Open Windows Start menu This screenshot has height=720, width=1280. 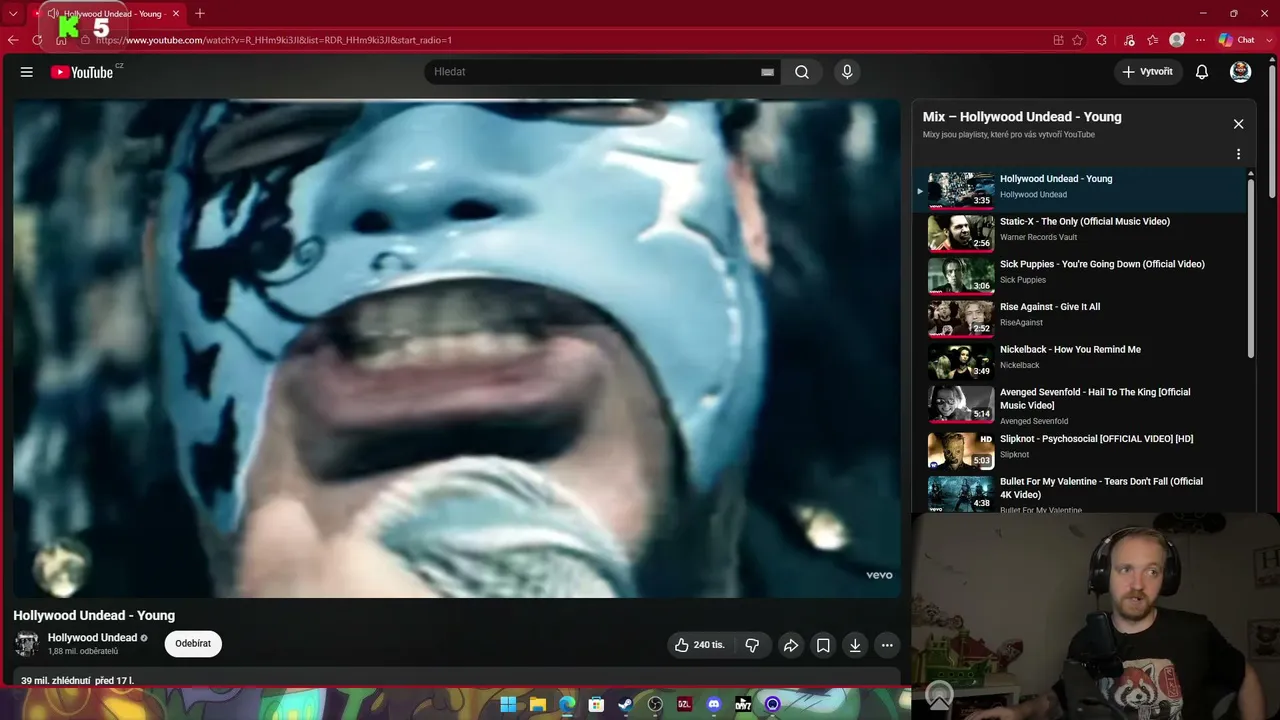click(508, 705)
